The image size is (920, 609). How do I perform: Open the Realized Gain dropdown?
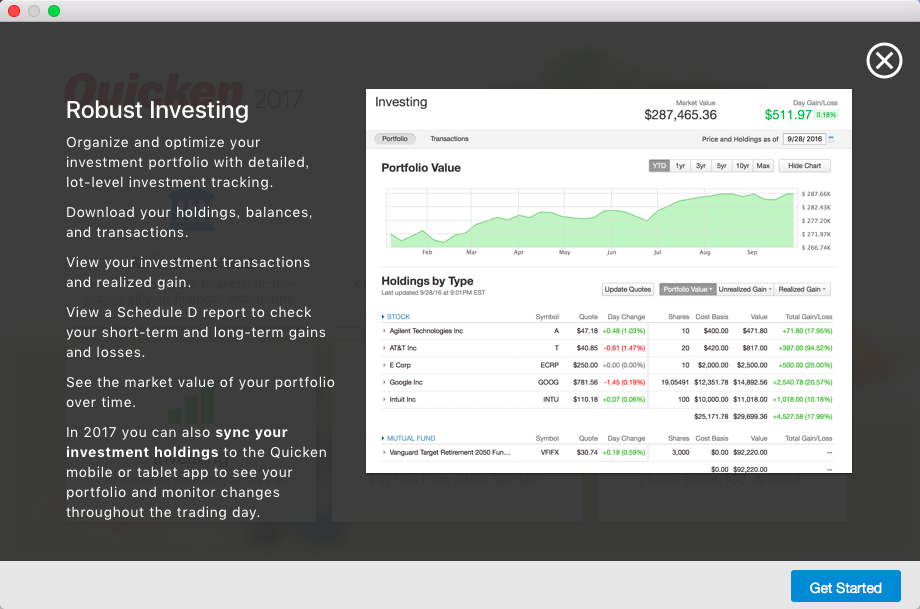tap(801, 289)
